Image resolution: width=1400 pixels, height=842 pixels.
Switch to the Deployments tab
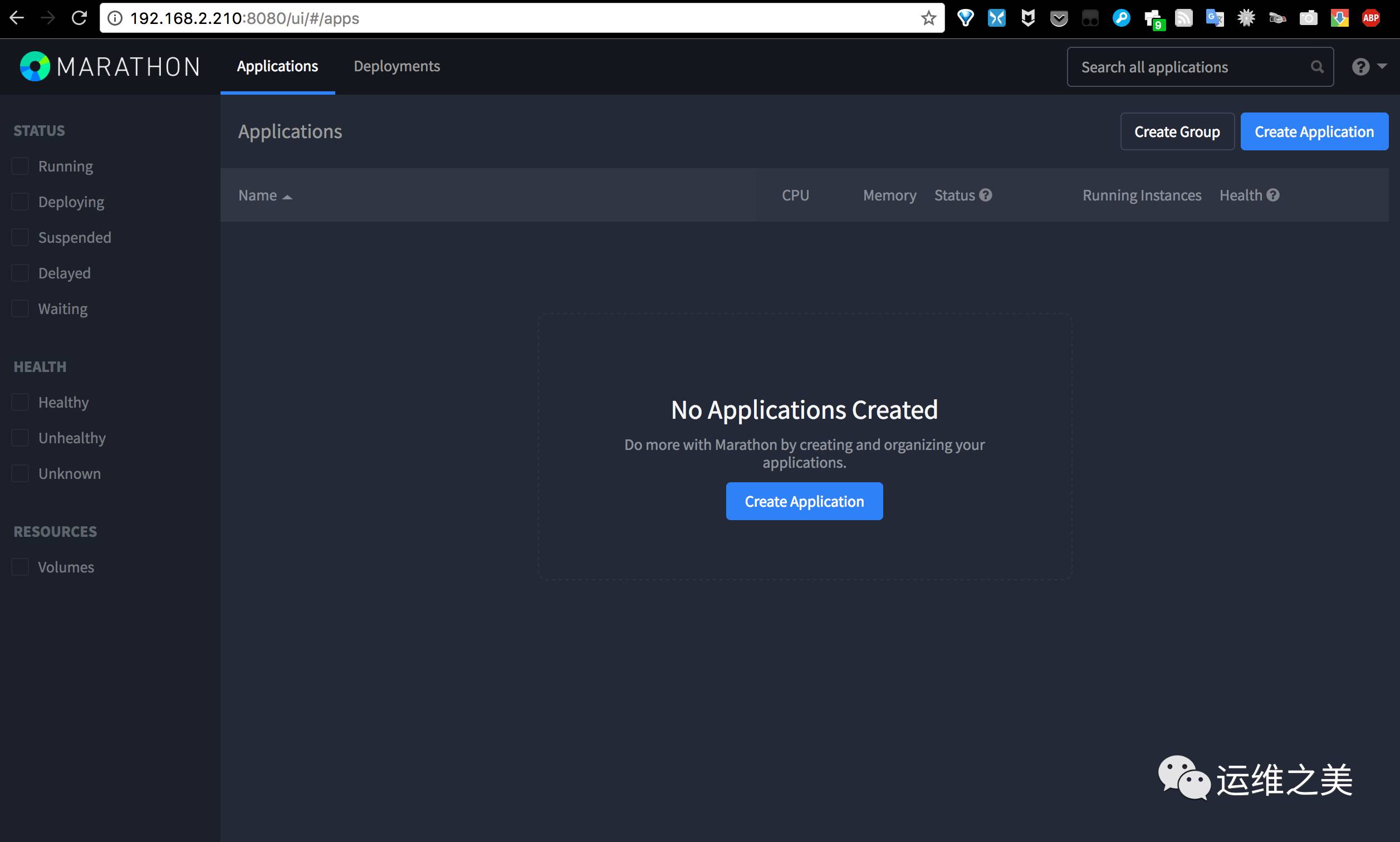[397, 66]
